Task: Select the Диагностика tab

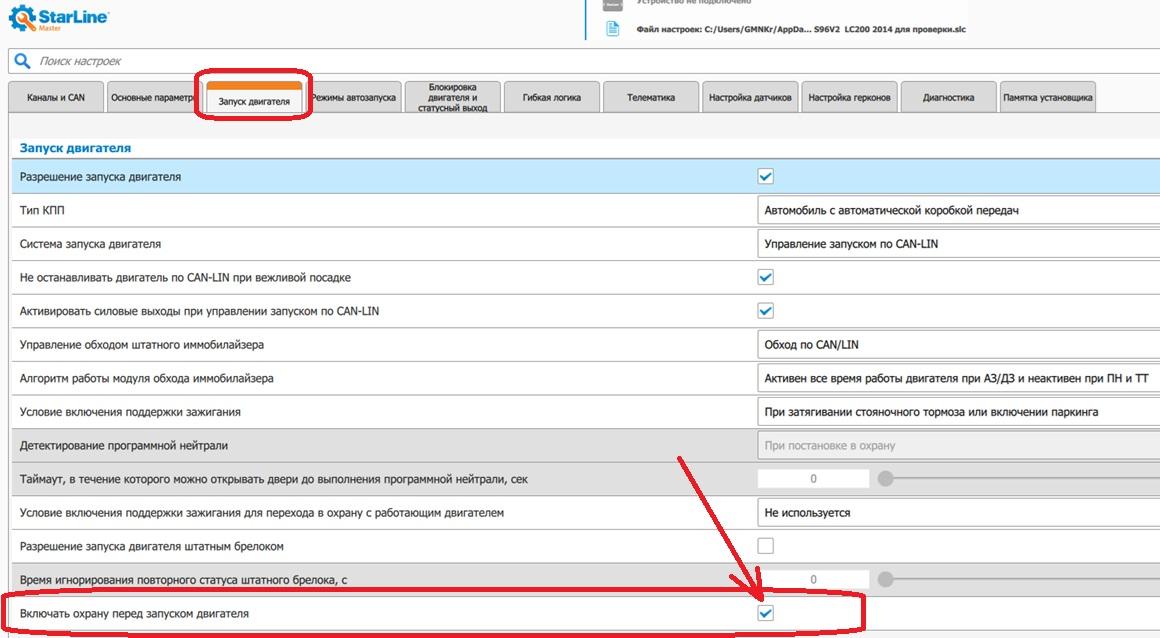Action: [x=948, y=98]
